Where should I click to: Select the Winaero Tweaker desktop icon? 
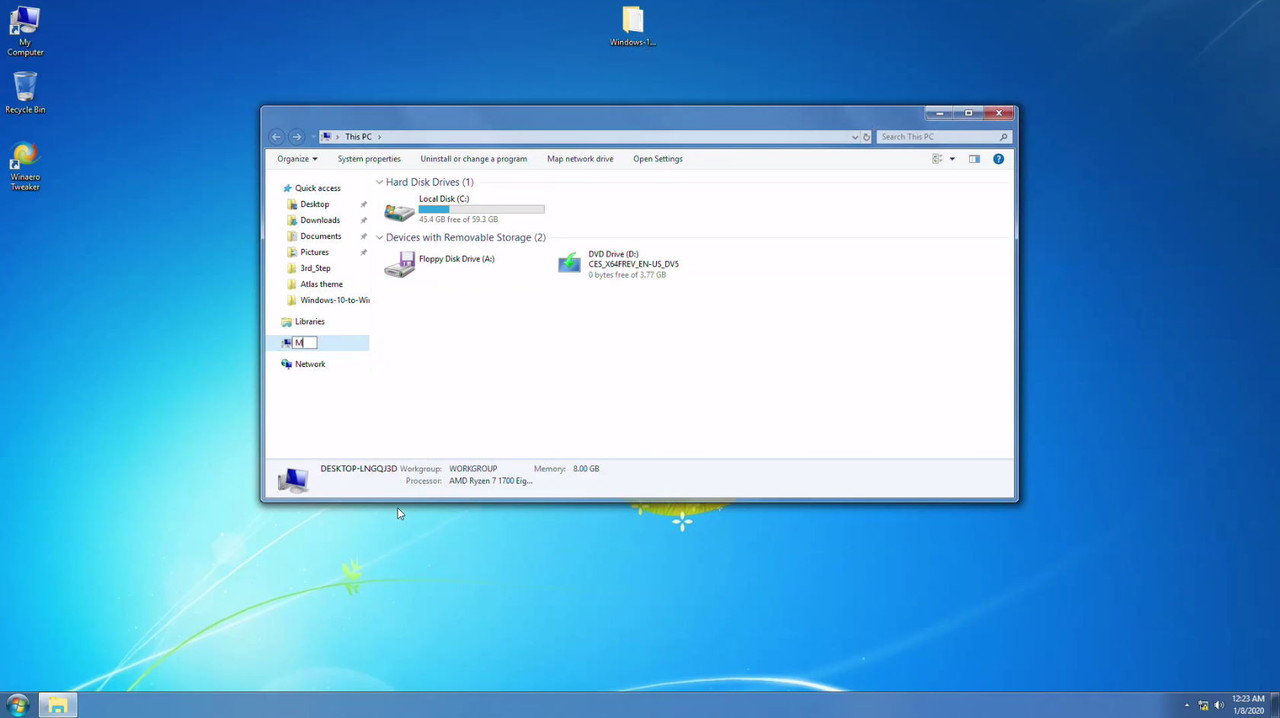click(25, 166)
